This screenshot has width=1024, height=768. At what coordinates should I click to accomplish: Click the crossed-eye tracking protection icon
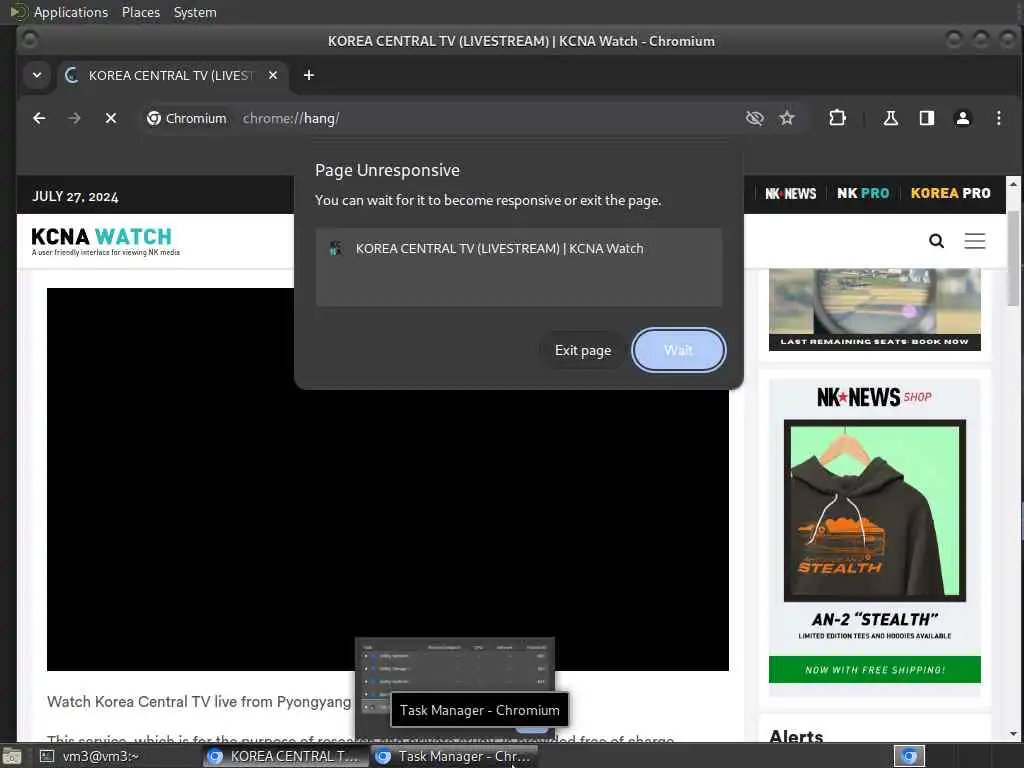(754, 118)
